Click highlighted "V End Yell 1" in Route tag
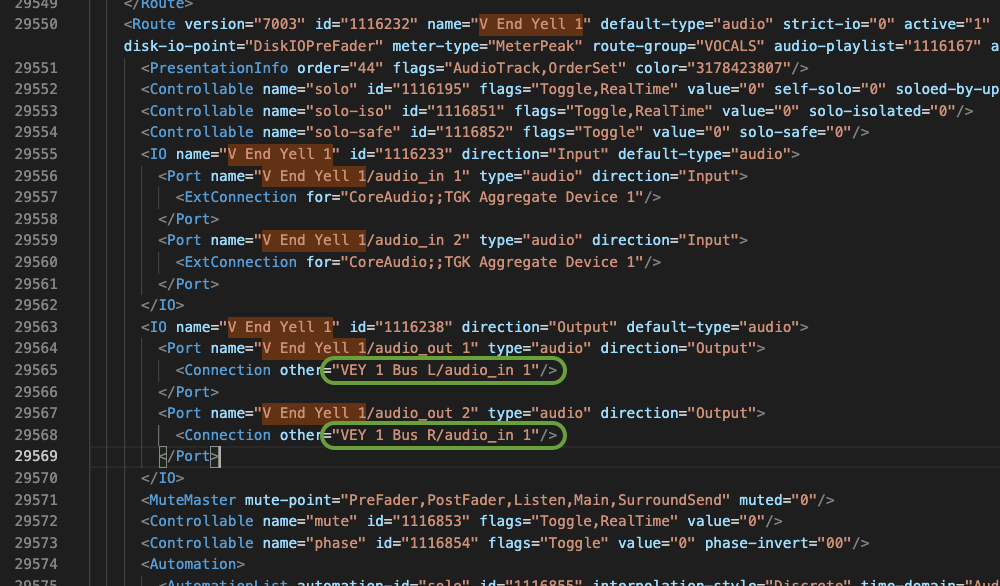Screen dimensions: 1000x586 point(529,24)
